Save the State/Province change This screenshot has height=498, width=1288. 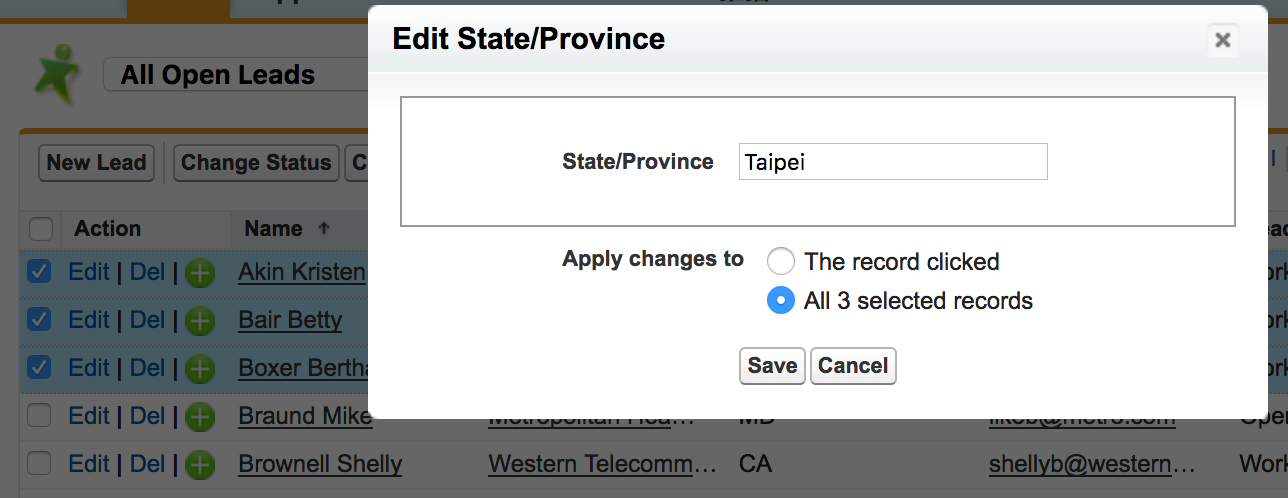772,366
